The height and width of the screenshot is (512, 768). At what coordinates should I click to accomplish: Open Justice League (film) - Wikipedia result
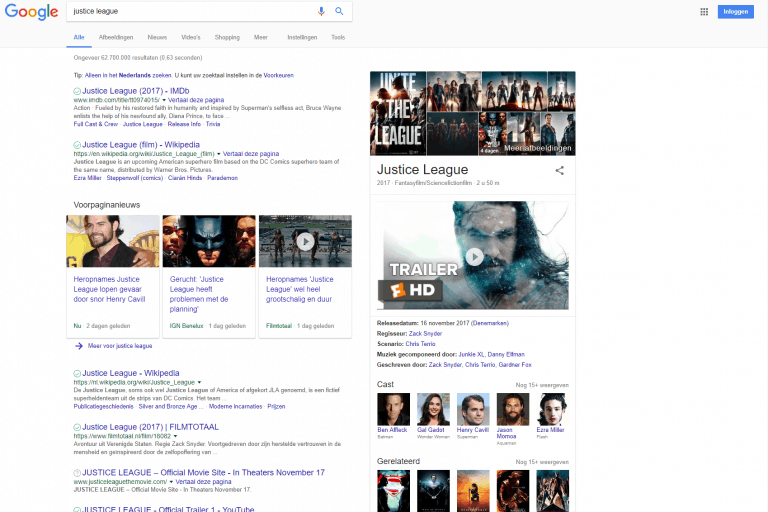tap(141, 145)
